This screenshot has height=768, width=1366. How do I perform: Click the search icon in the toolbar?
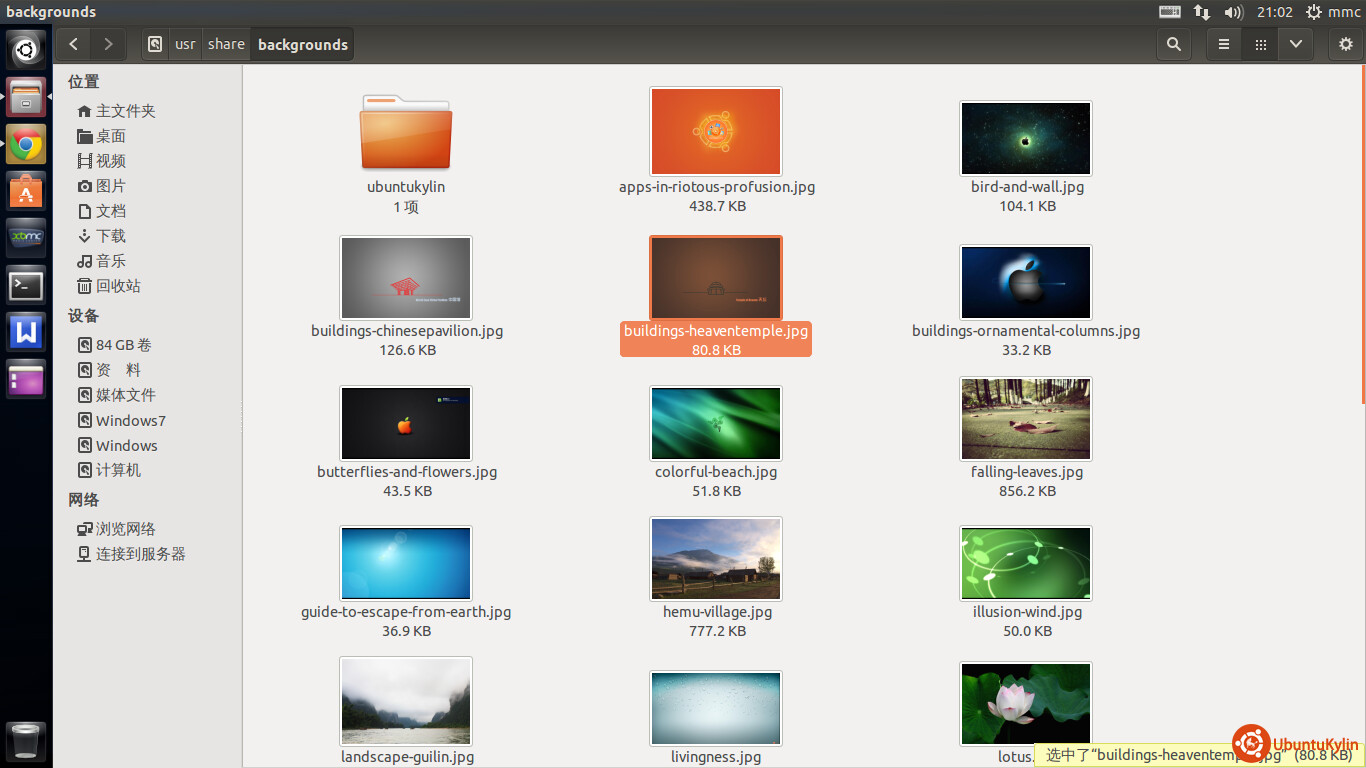pos(1173,44)
